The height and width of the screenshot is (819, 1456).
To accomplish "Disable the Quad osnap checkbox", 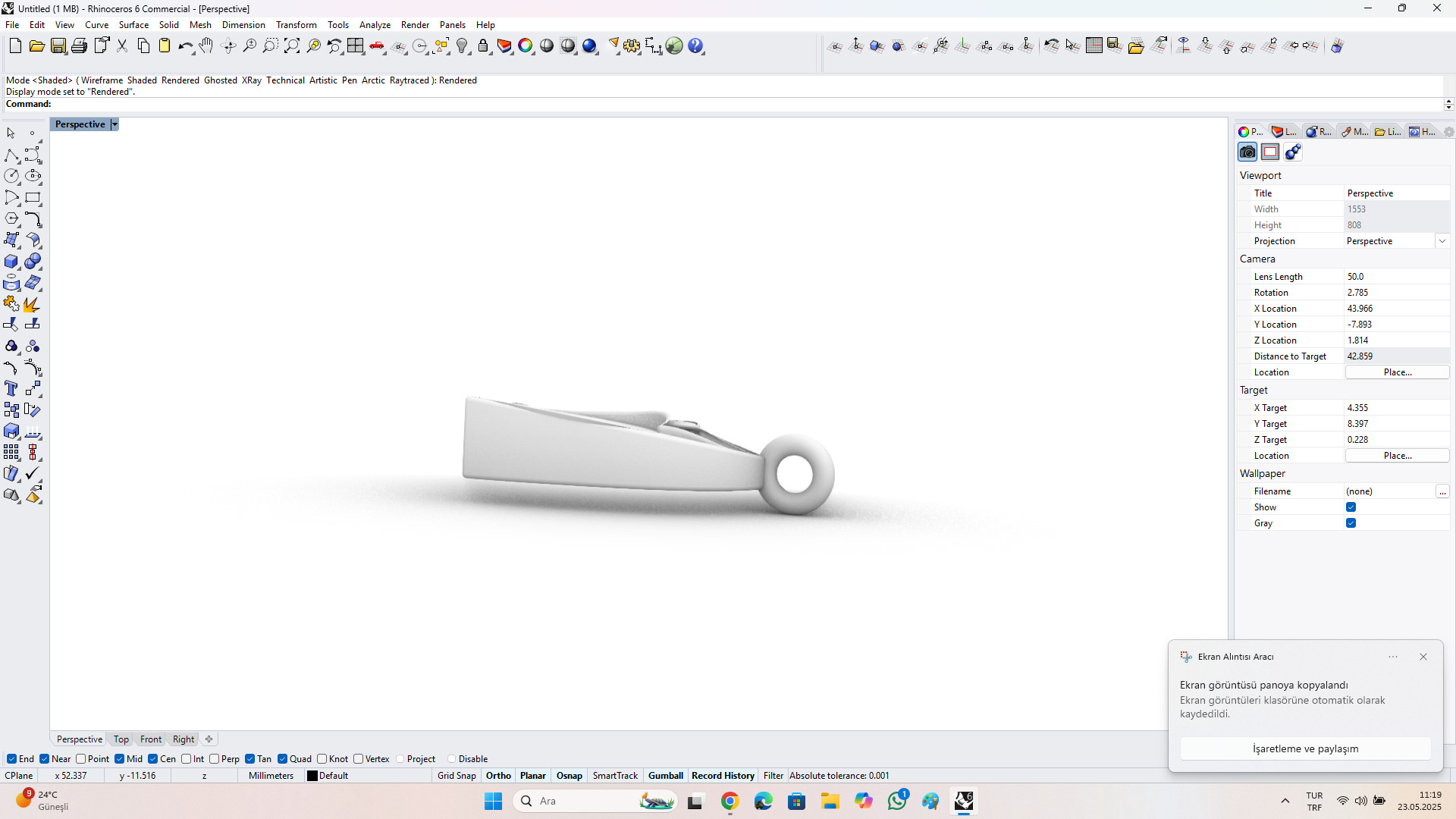I will click(282, 759).
